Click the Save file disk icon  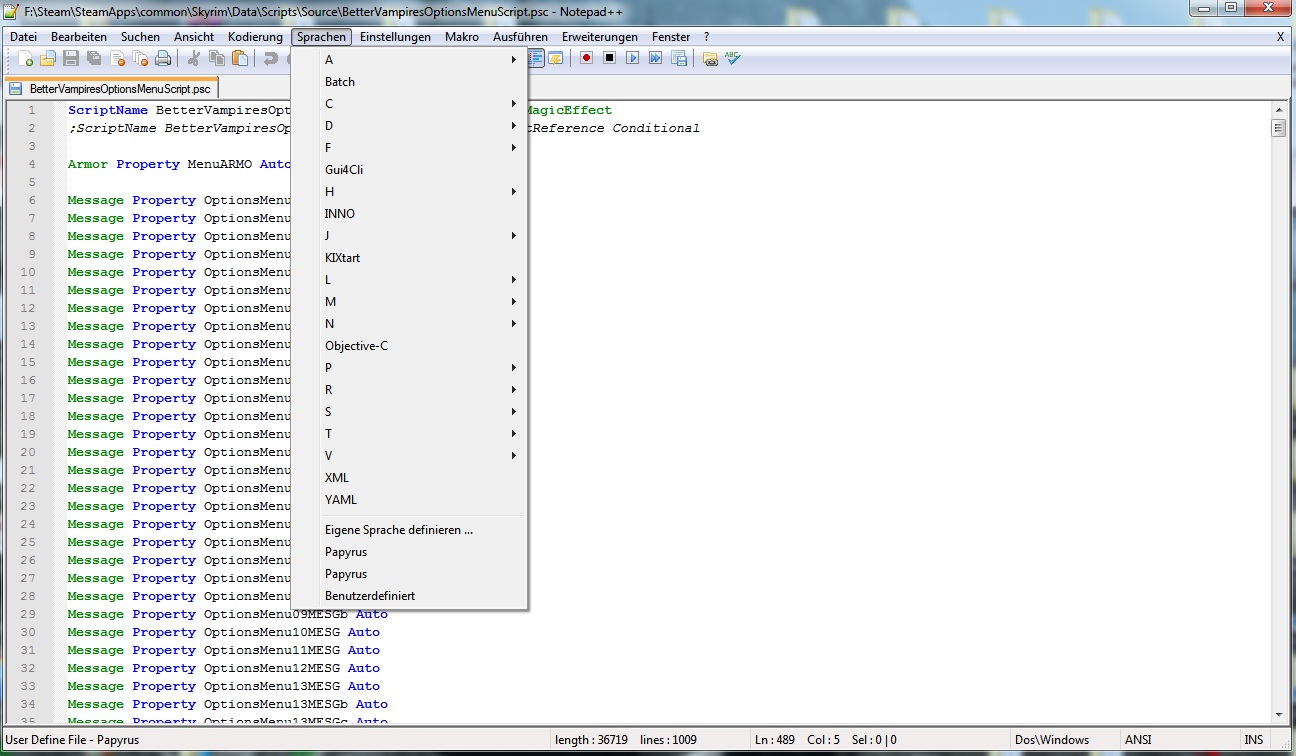coord(71,59)
